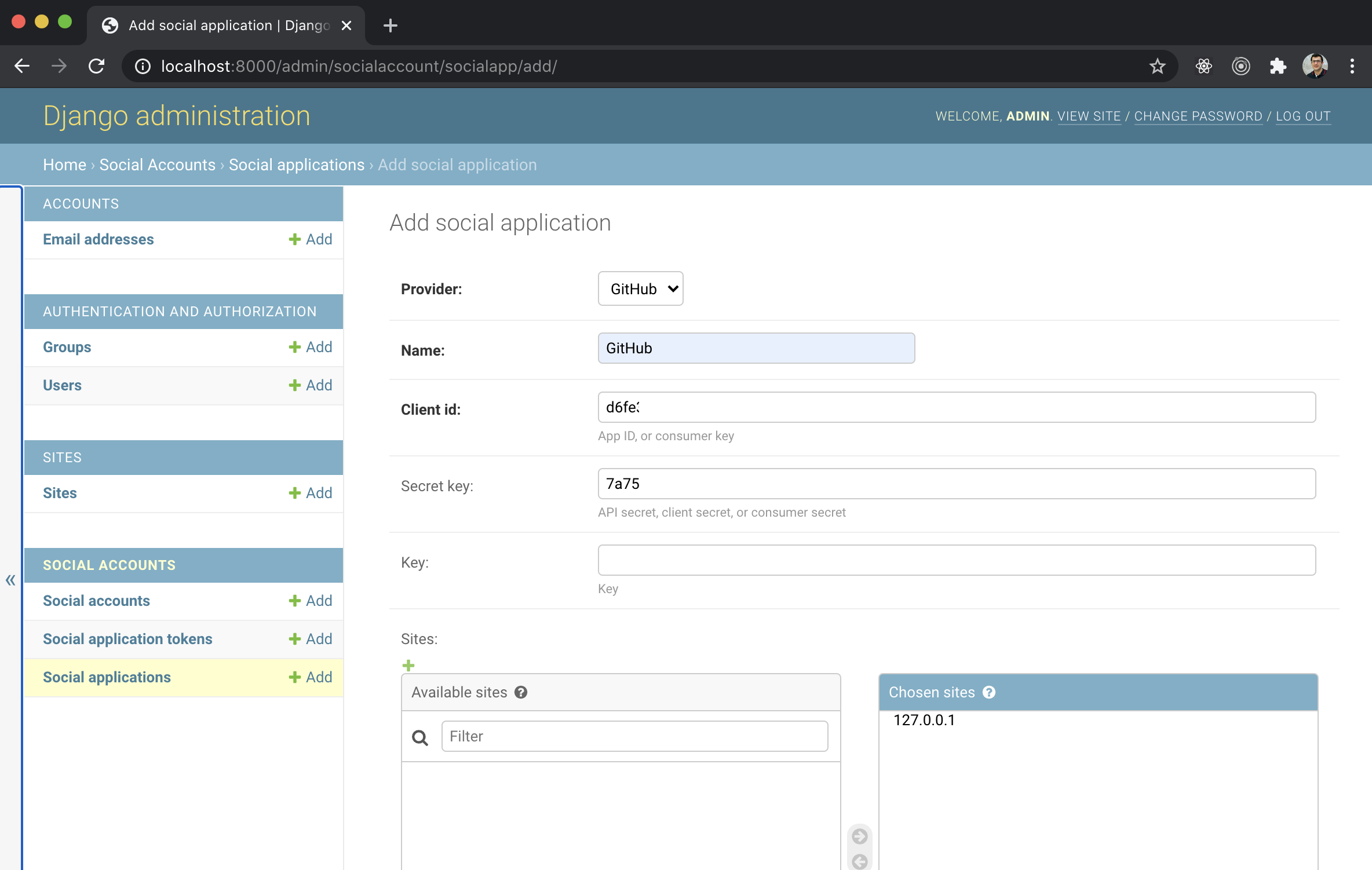
Task: Open the browser extensions puzzle icon
Action: pyautogui.click(x=1278, y=66)
